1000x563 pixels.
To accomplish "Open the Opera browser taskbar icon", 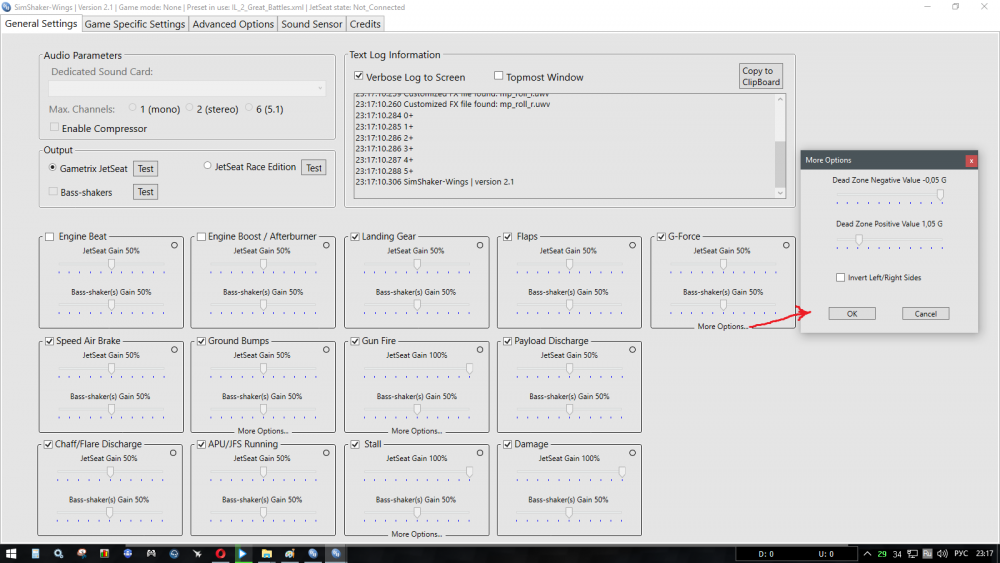I will 220,553.
